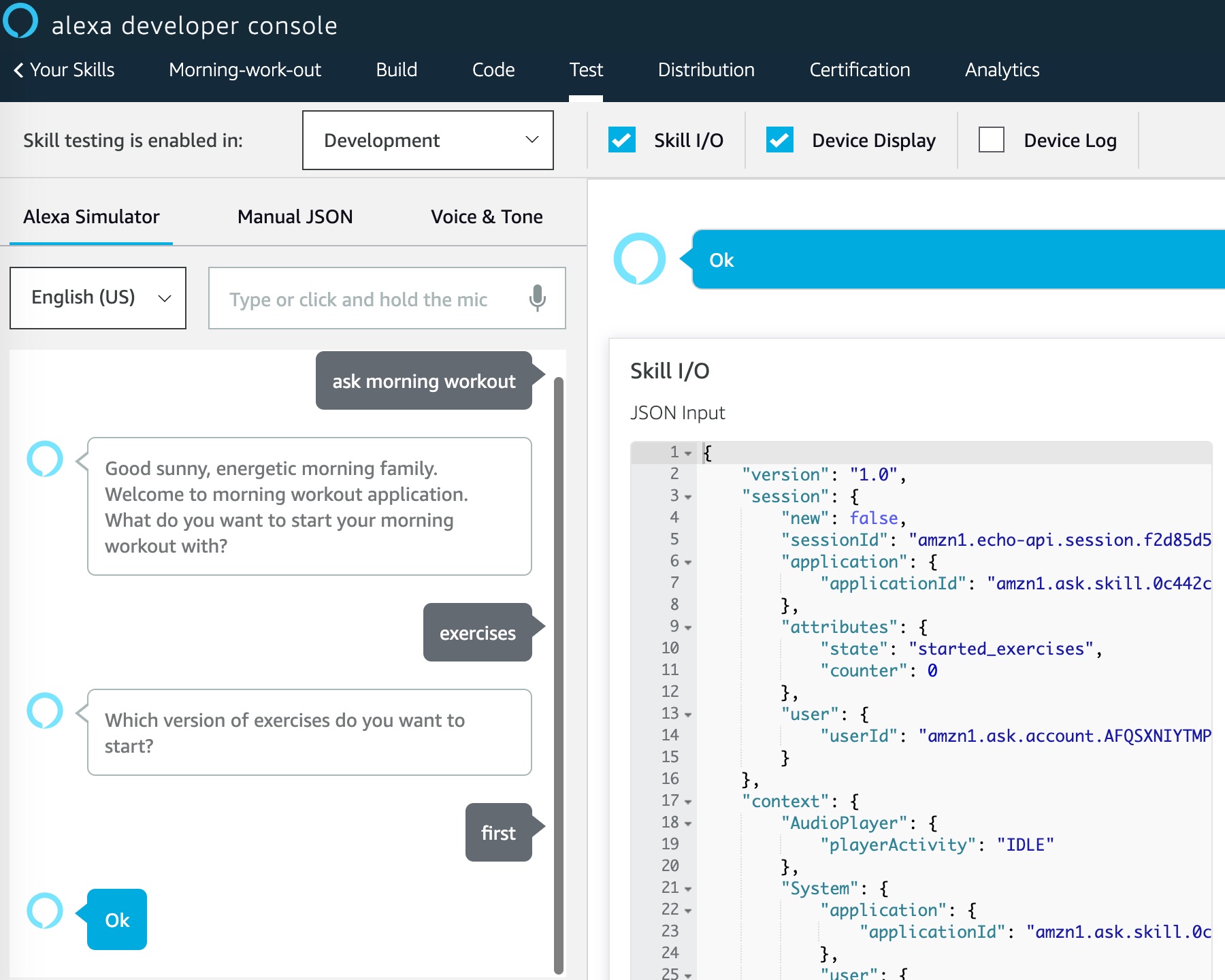Go to the Distribution tab
1225x980 pixels.
706,70
